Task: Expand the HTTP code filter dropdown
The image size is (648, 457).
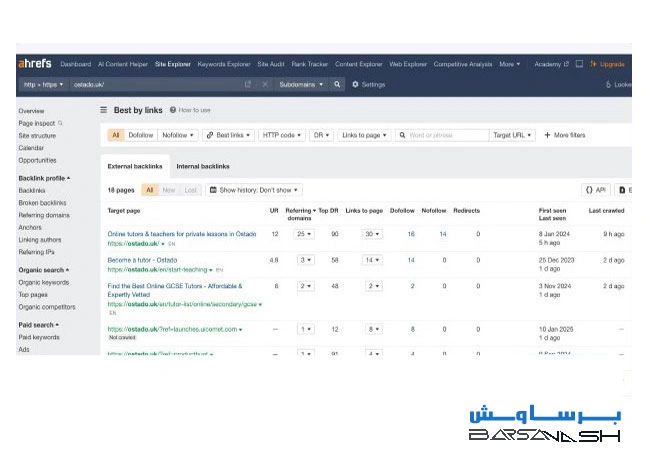Action: [280, 135]
